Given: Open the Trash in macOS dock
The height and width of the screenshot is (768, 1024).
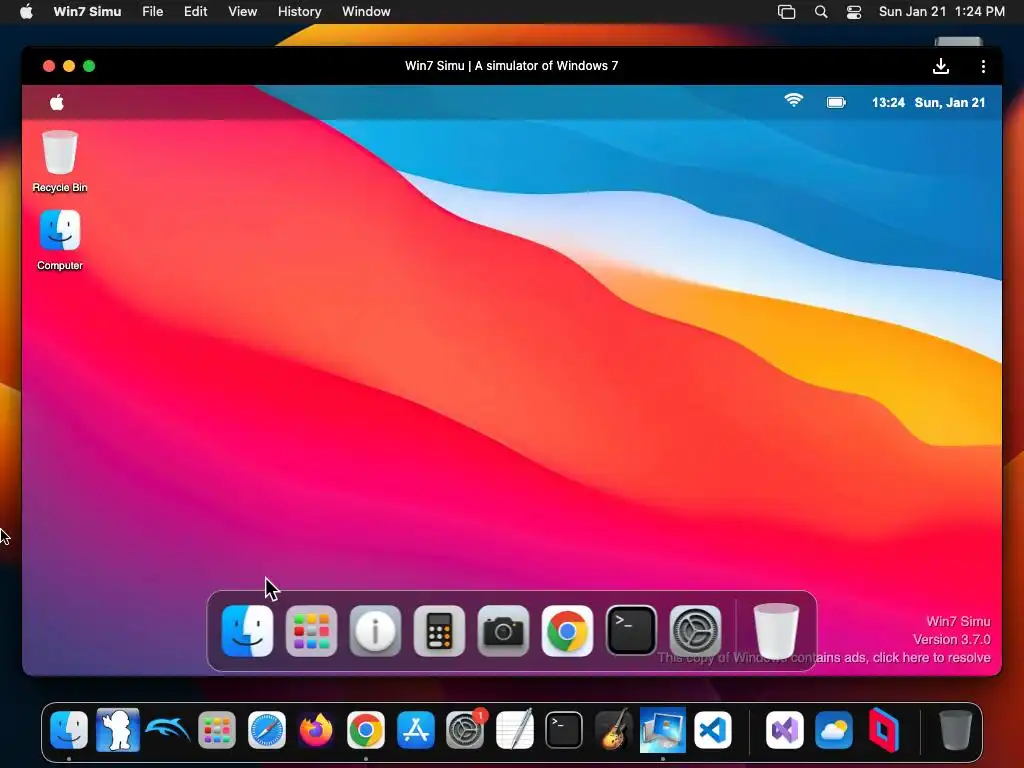Looking at the screenshot, I should [955, 730].
